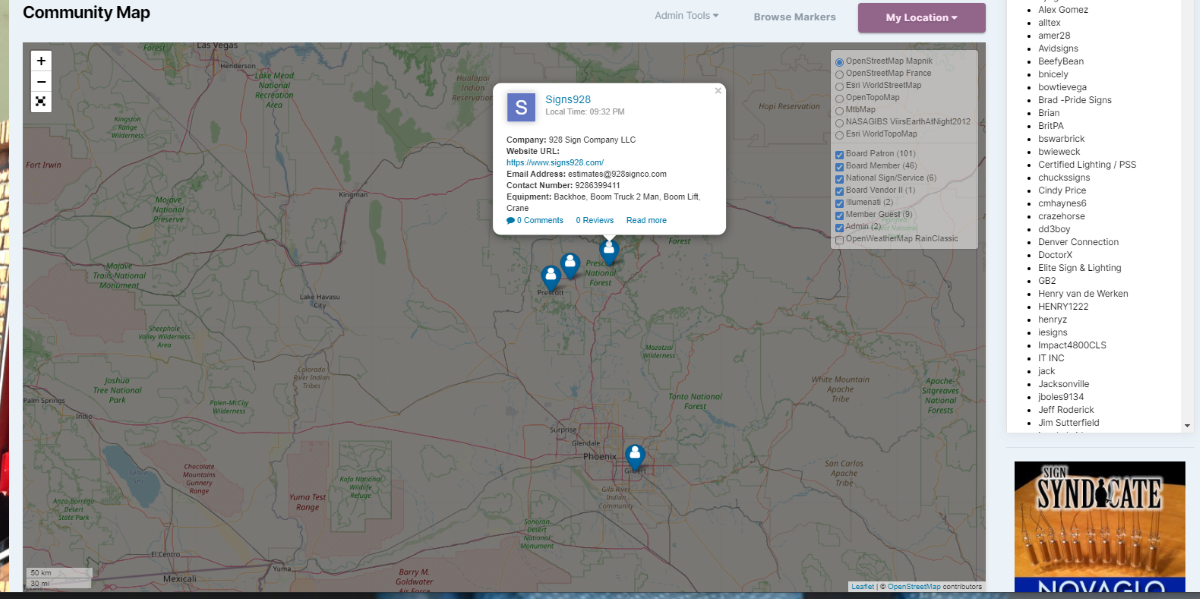Uncheck National Sign/Service (6) overlay
Screen dimensions: 1200x599
(x=840, y=178)
